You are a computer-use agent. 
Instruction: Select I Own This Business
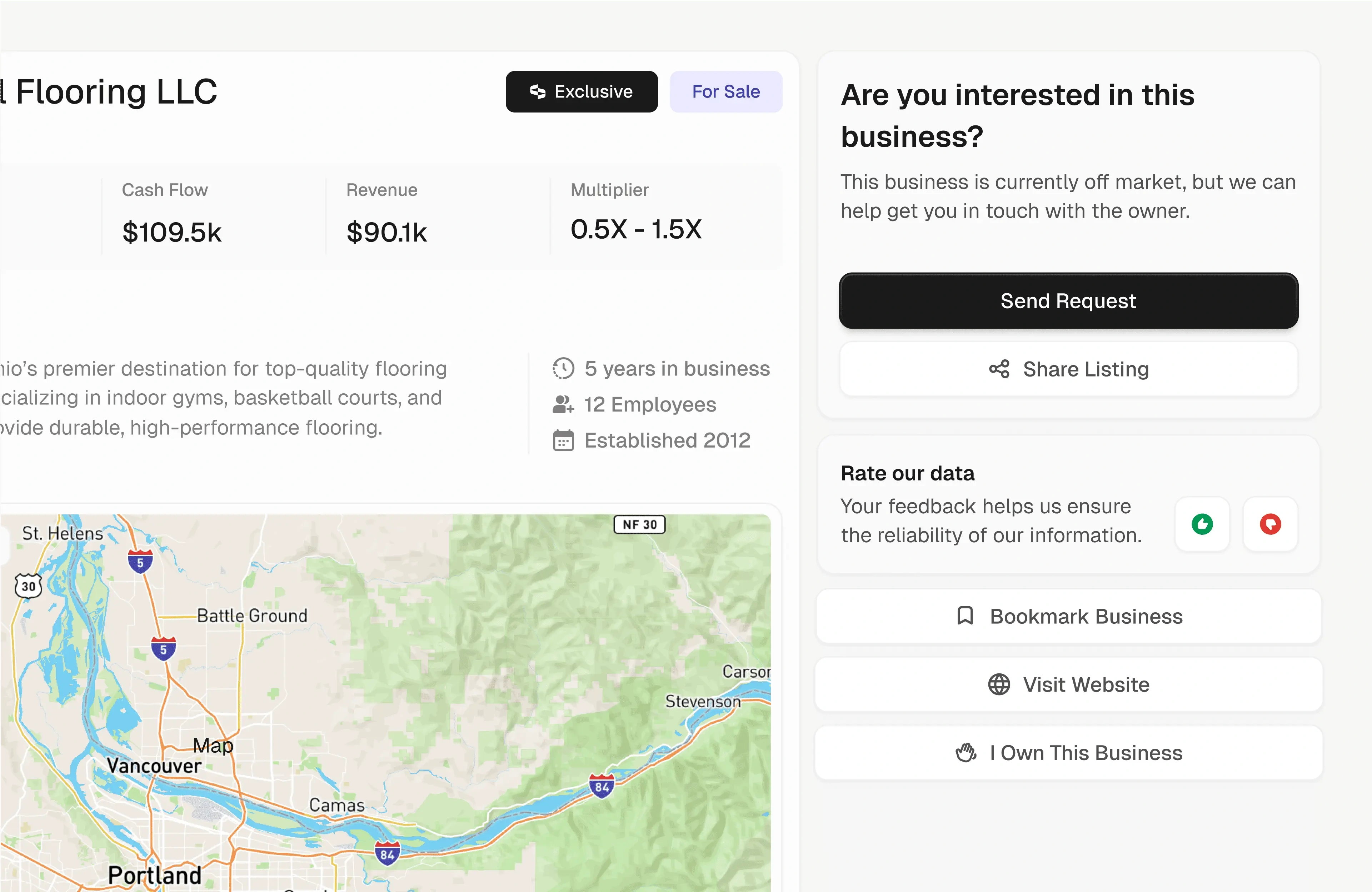pos(1068,752)
